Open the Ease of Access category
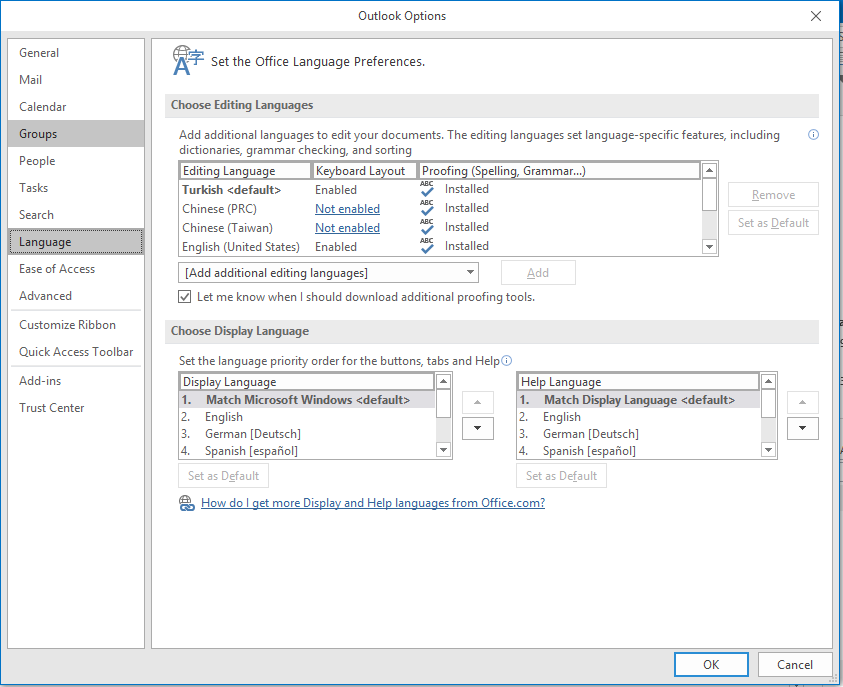 (76, 269)
